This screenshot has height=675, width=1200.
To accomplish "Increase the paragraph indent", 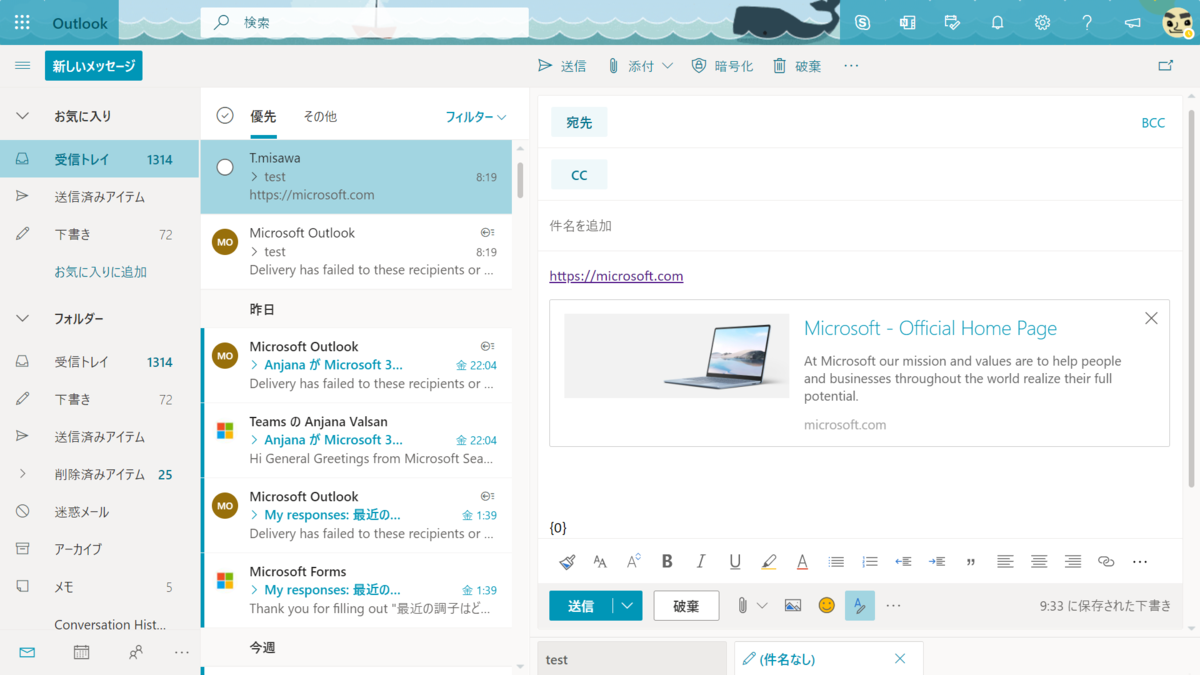I will [937, 562].
